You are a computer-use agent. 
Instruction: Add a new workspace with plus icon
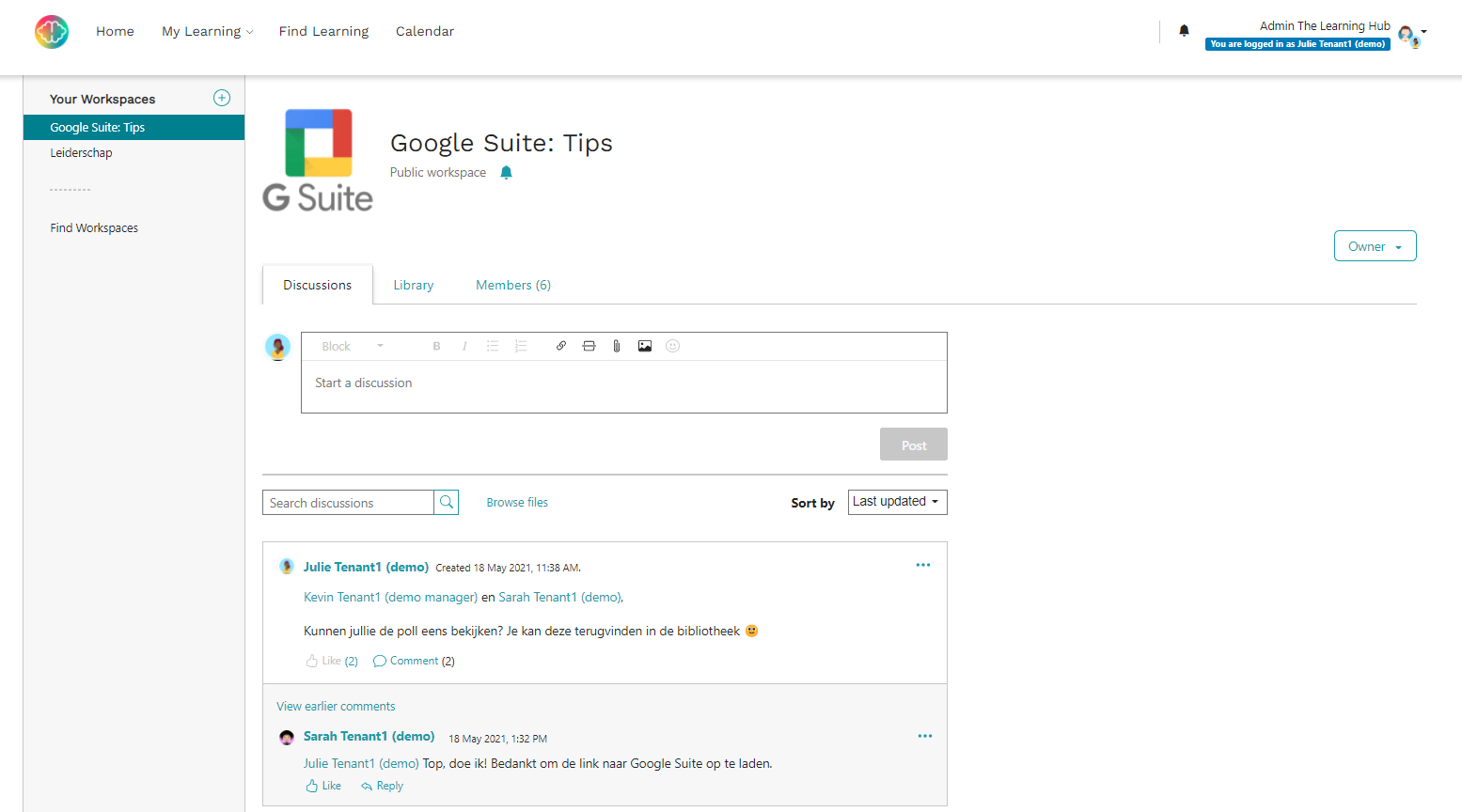click(x=222, y=98)
